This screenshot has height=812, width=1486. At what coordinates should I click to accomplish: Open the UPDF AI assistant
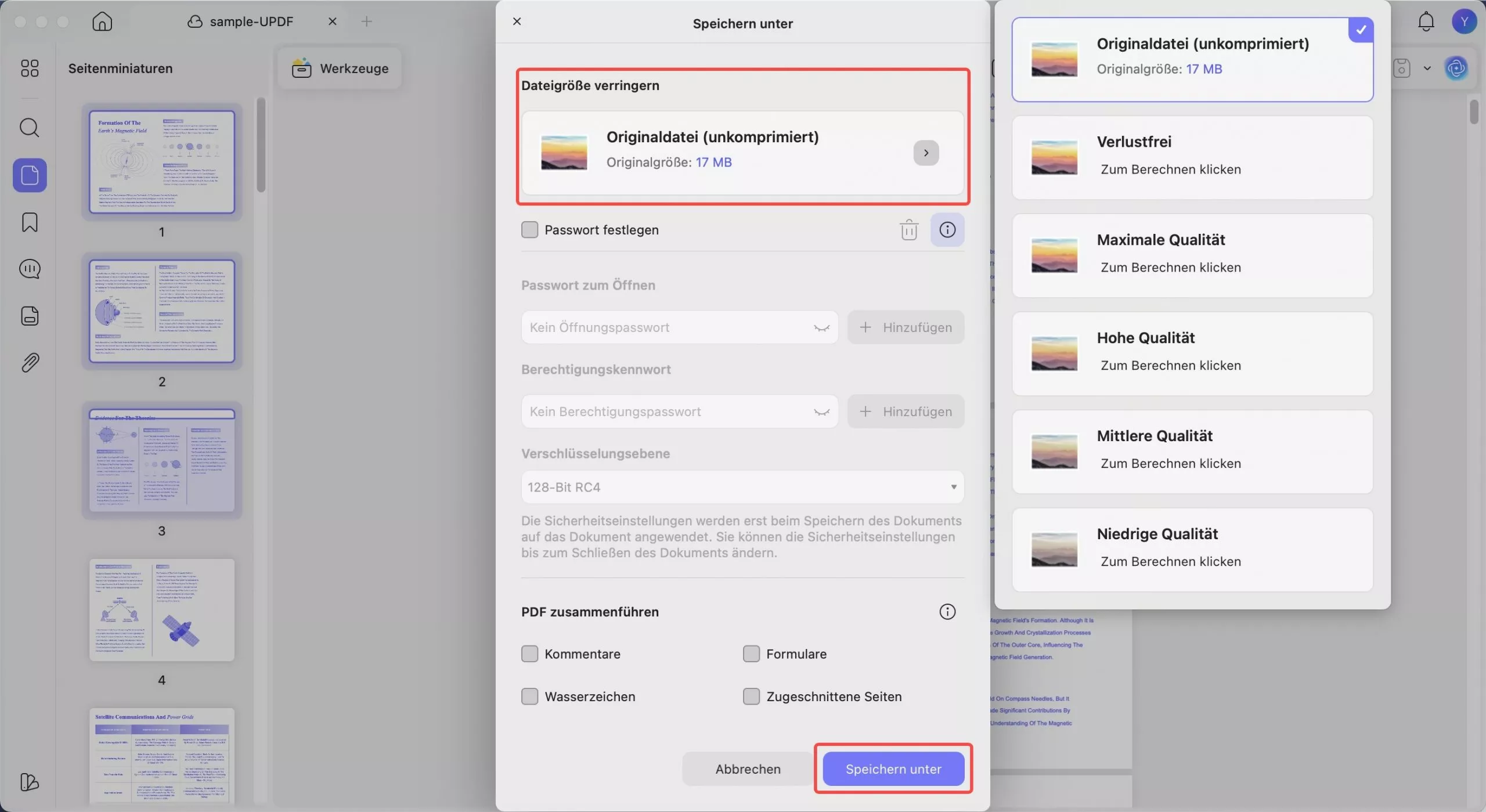pyautogui.click(x=1457, y=68)
